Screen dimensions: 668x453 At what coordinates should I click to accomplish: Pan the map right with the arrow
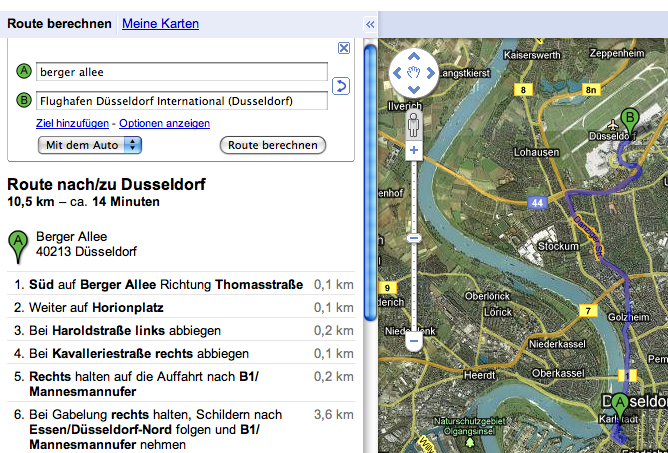pos(431,73)
